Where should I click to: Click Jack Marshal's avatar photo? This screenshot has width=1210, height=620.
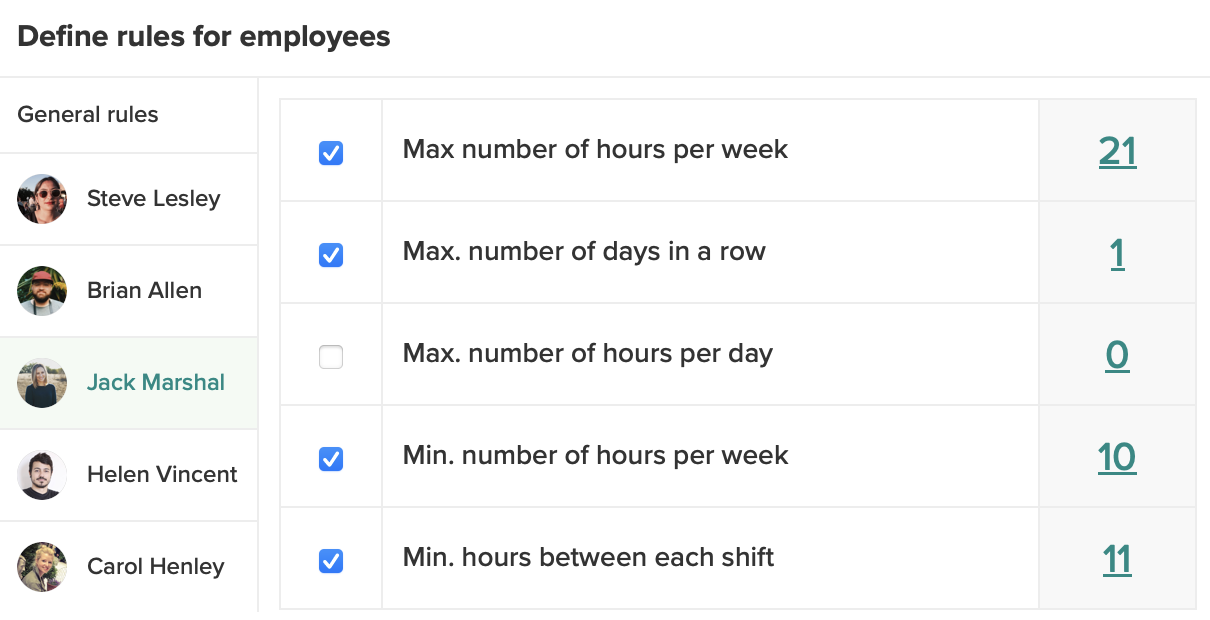tap(42, 383)
